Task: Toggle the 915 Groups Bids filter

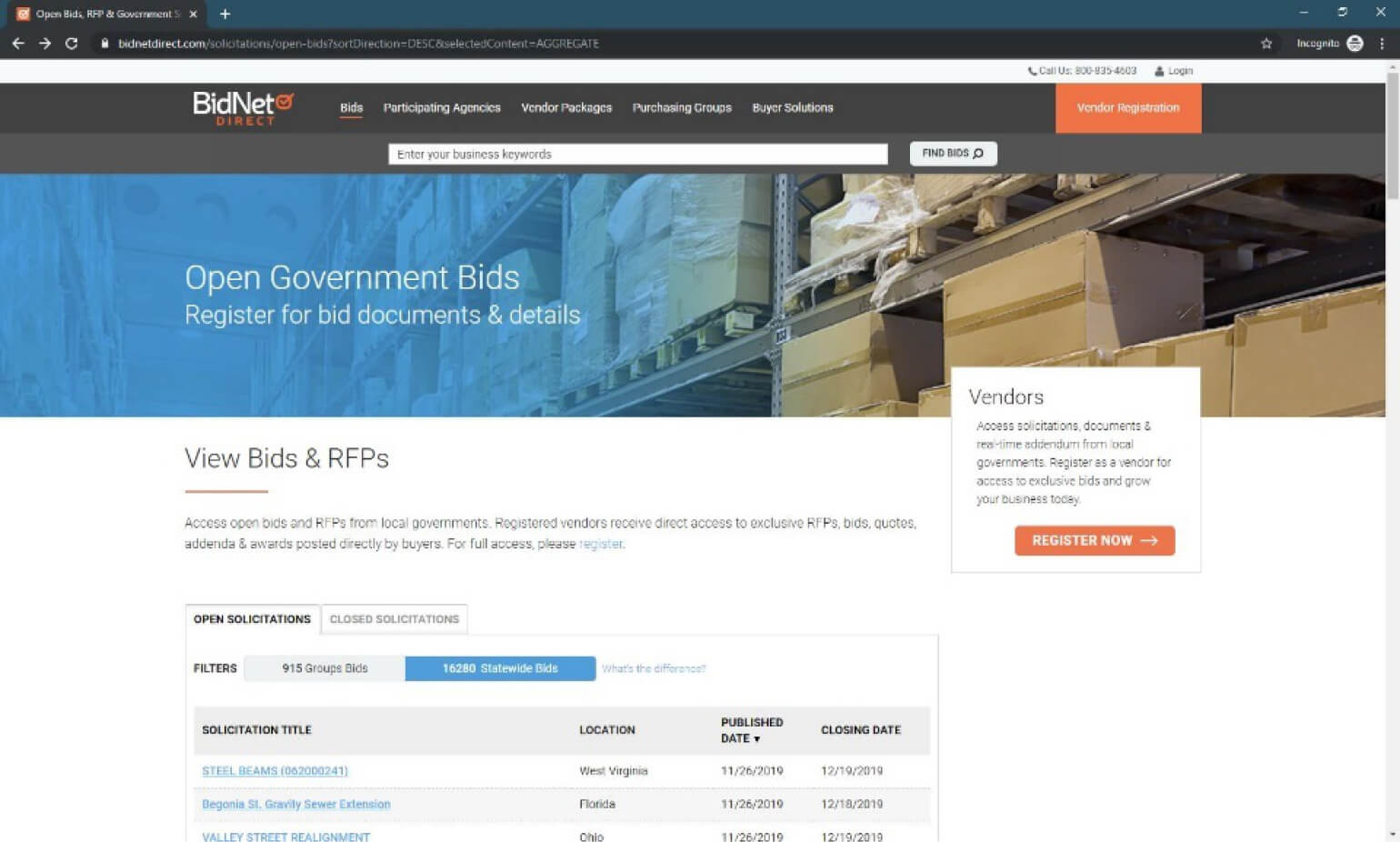Action: [325, 668]
